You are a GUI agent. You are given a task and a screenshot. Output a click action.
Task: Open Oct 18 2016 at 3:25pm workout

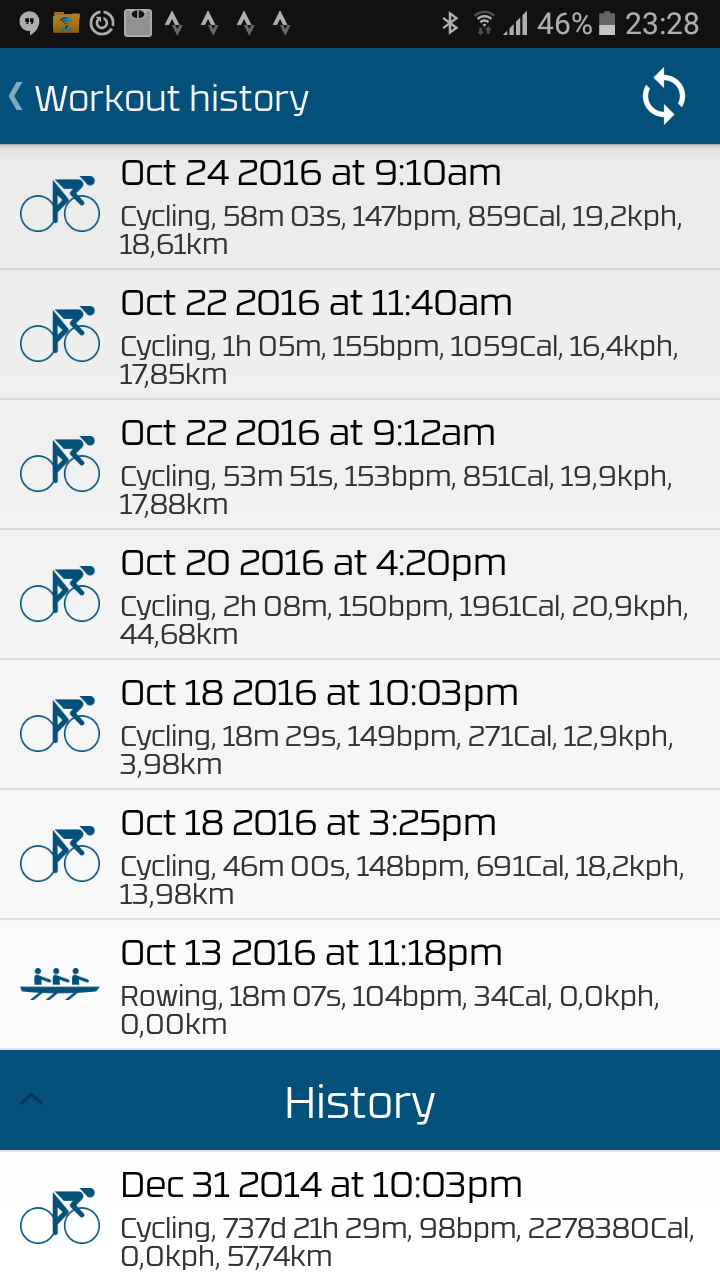(x=360, y=855)
